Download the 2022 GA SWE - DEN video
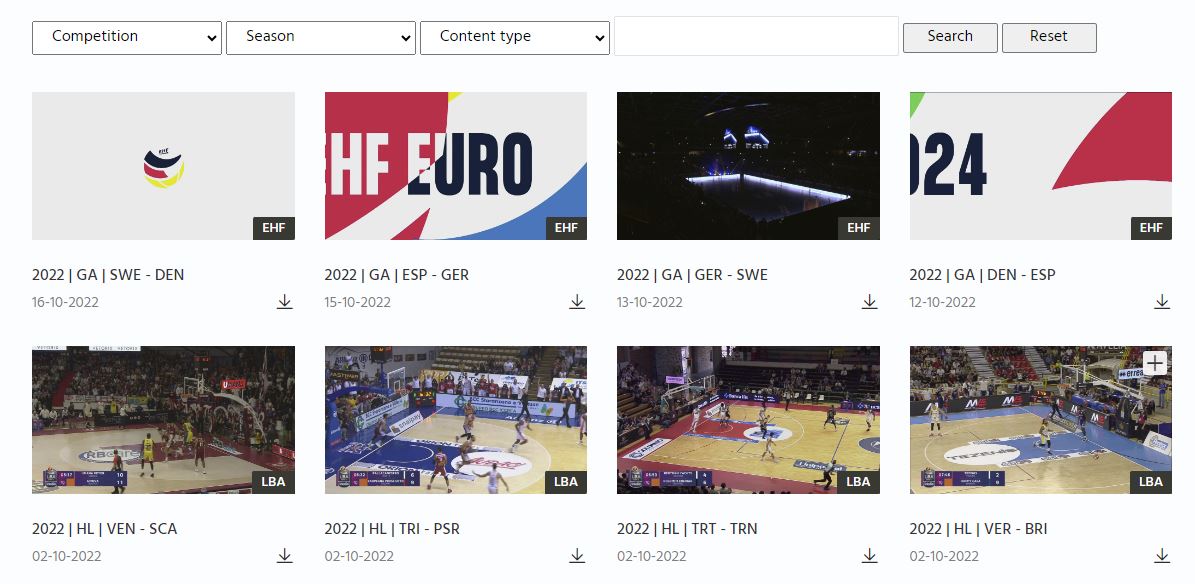Screen dimensions: 1195x584 284,301
